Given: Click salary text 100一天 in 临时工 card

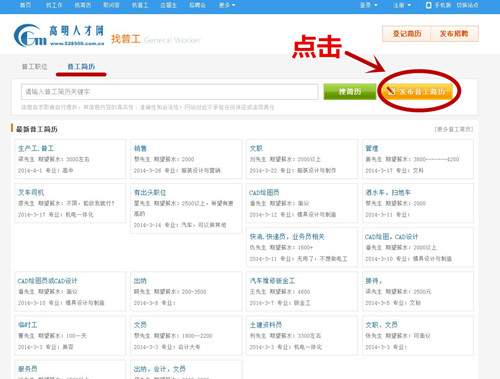Looking at the screenshot, I should (76, 336).
